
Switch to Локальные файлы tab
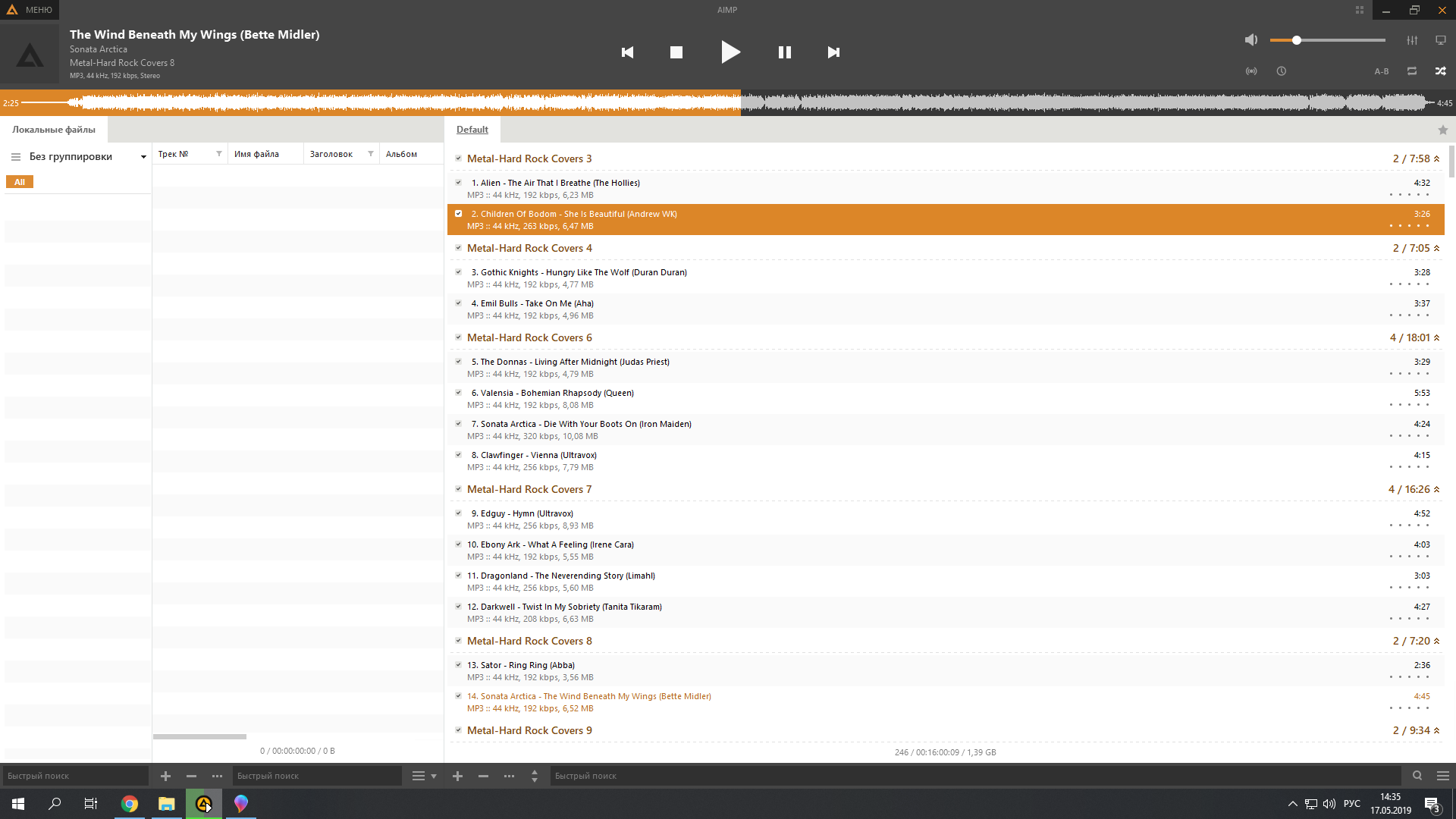pyautogui.click(x=54, y=130)
